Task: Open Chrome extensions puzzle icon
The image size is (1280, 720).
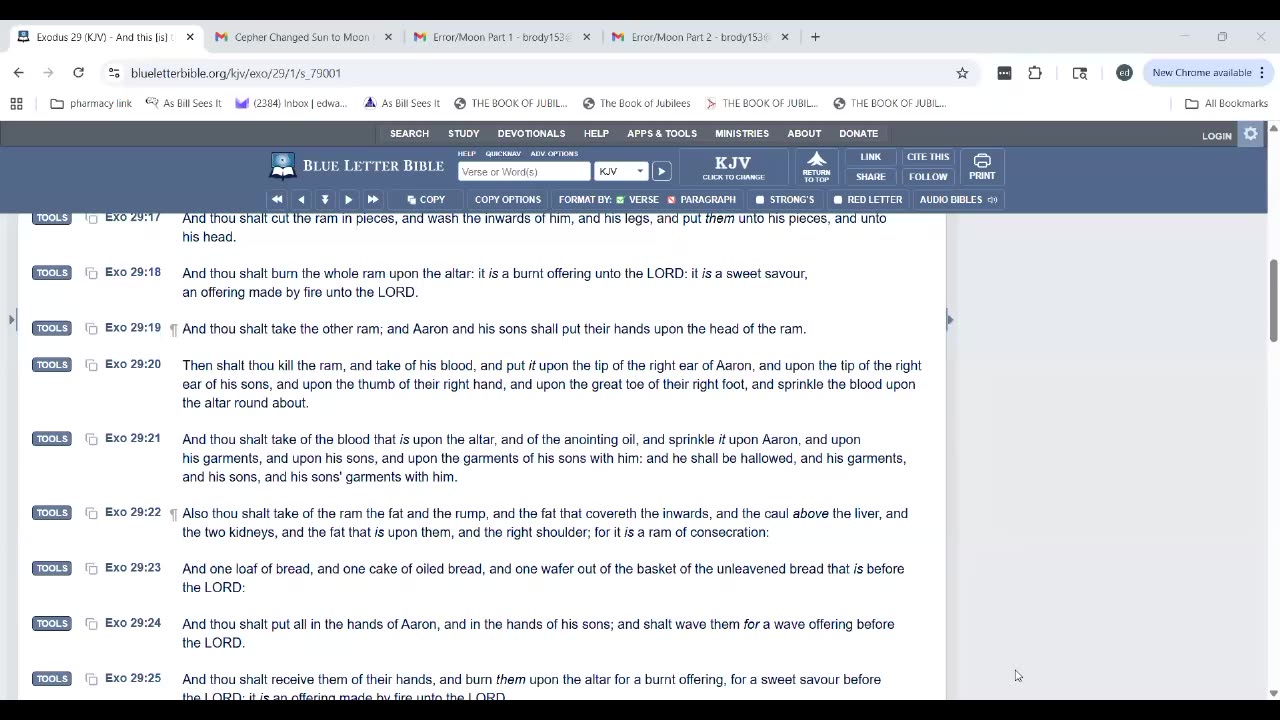Action: click(x=1035, y=73)
